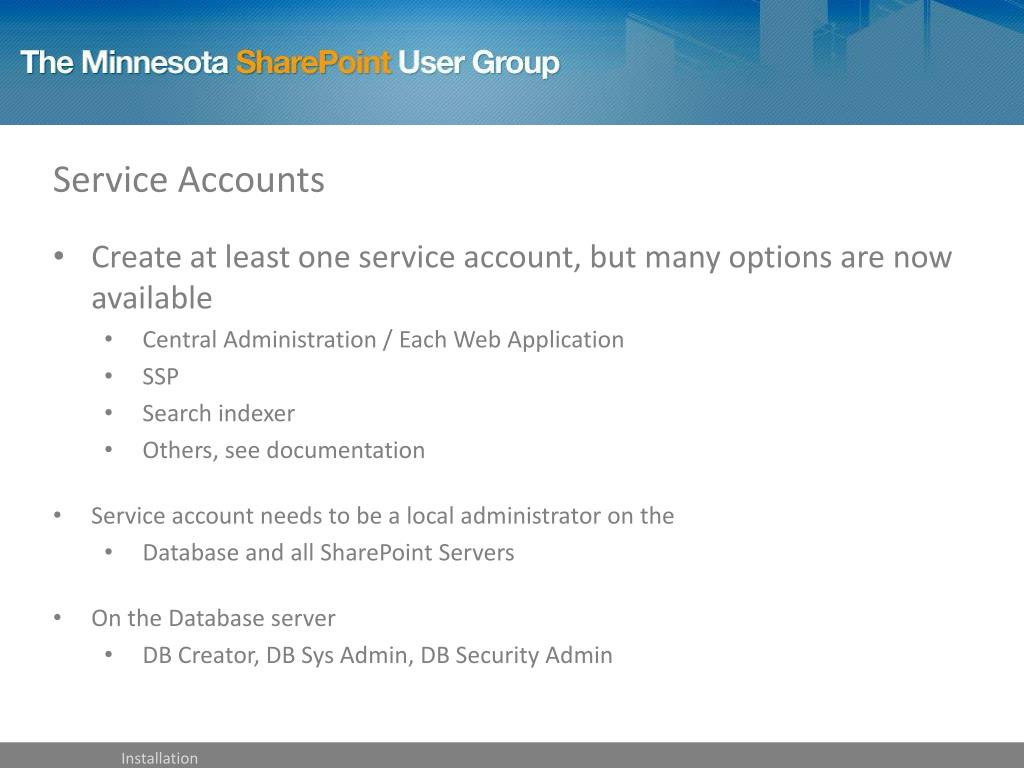The height and width of the screenshot is (768, 1024).
Task: Click the gray footer bar
Action: coord(512,755)
